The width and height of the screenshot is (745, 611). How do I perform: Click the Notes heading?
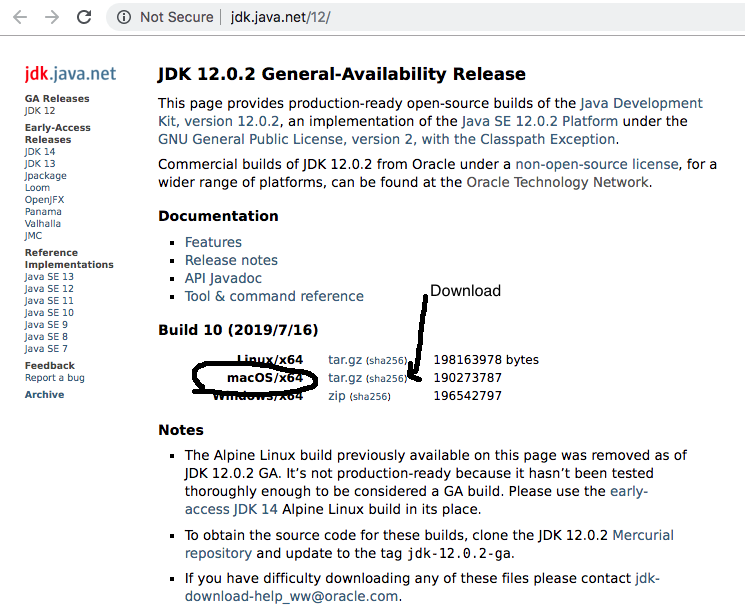point(181,430)
